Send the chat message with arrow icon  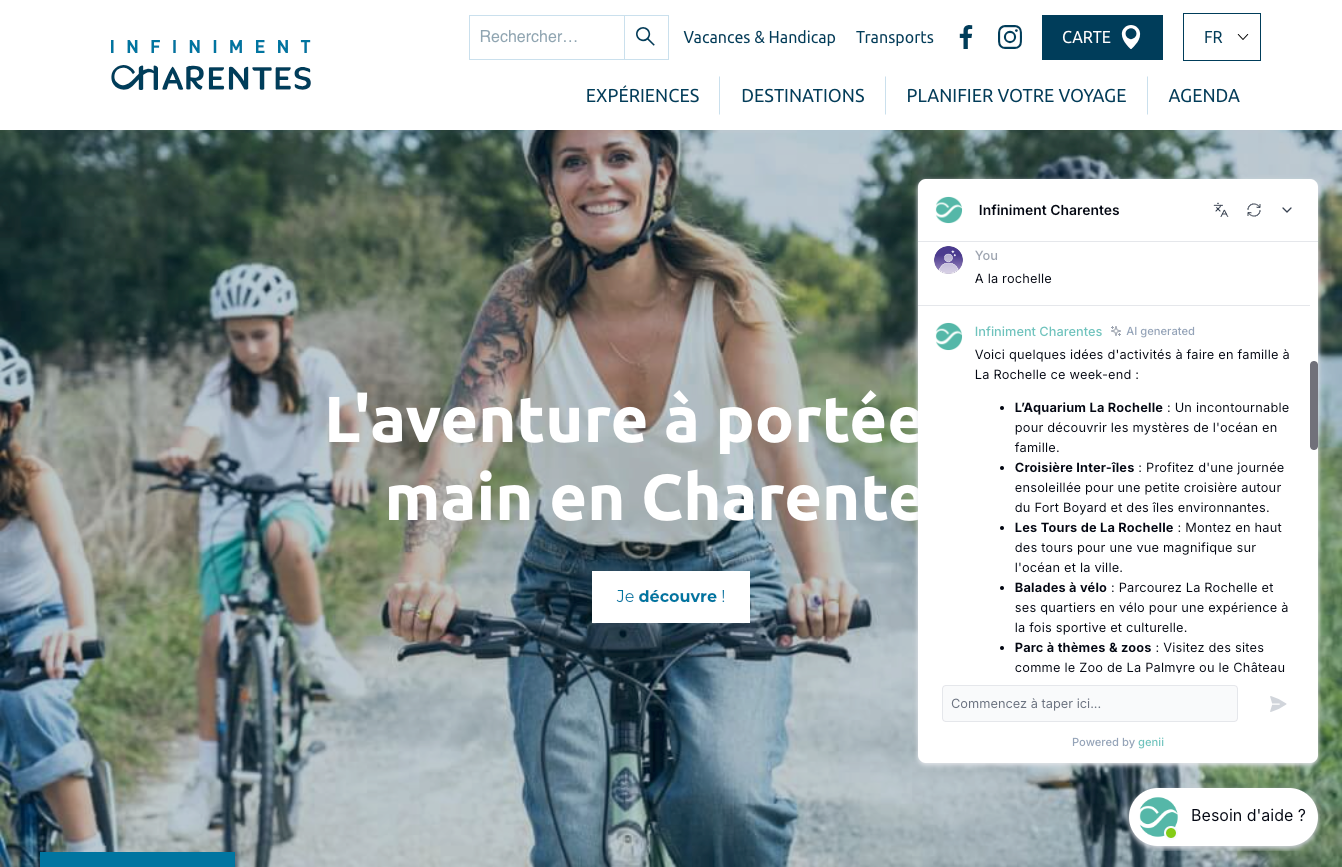[1278, 704]
